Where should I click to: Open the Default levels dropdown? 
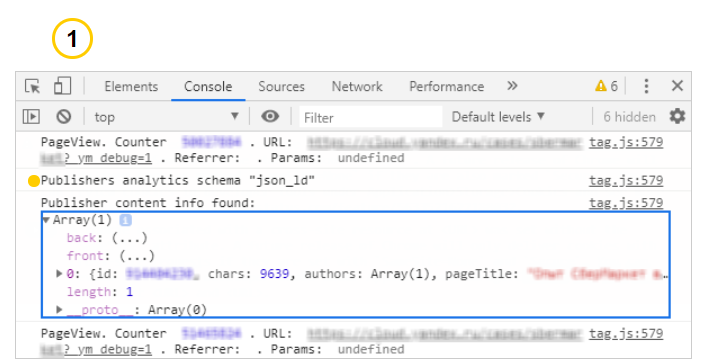coord(498,117)
